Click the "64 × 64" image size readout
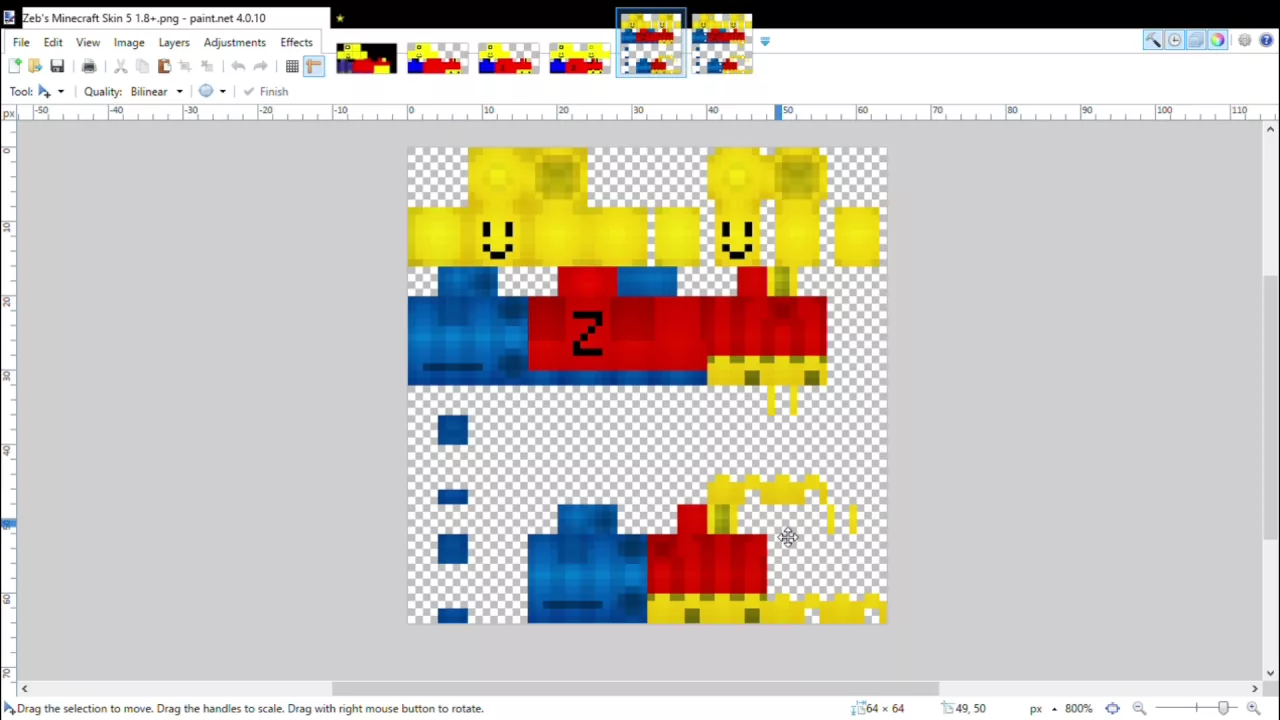 878,708
